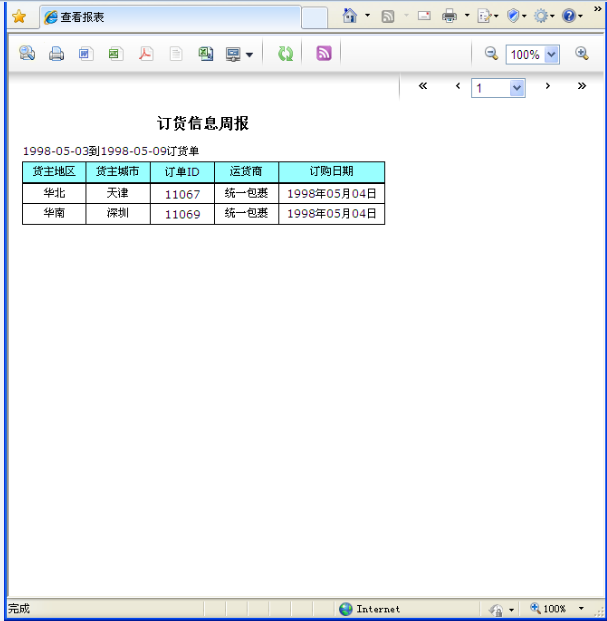Click the 华南 region cell
The height and width of the screenshot is (621, 607).
click(x=54, y=213)
